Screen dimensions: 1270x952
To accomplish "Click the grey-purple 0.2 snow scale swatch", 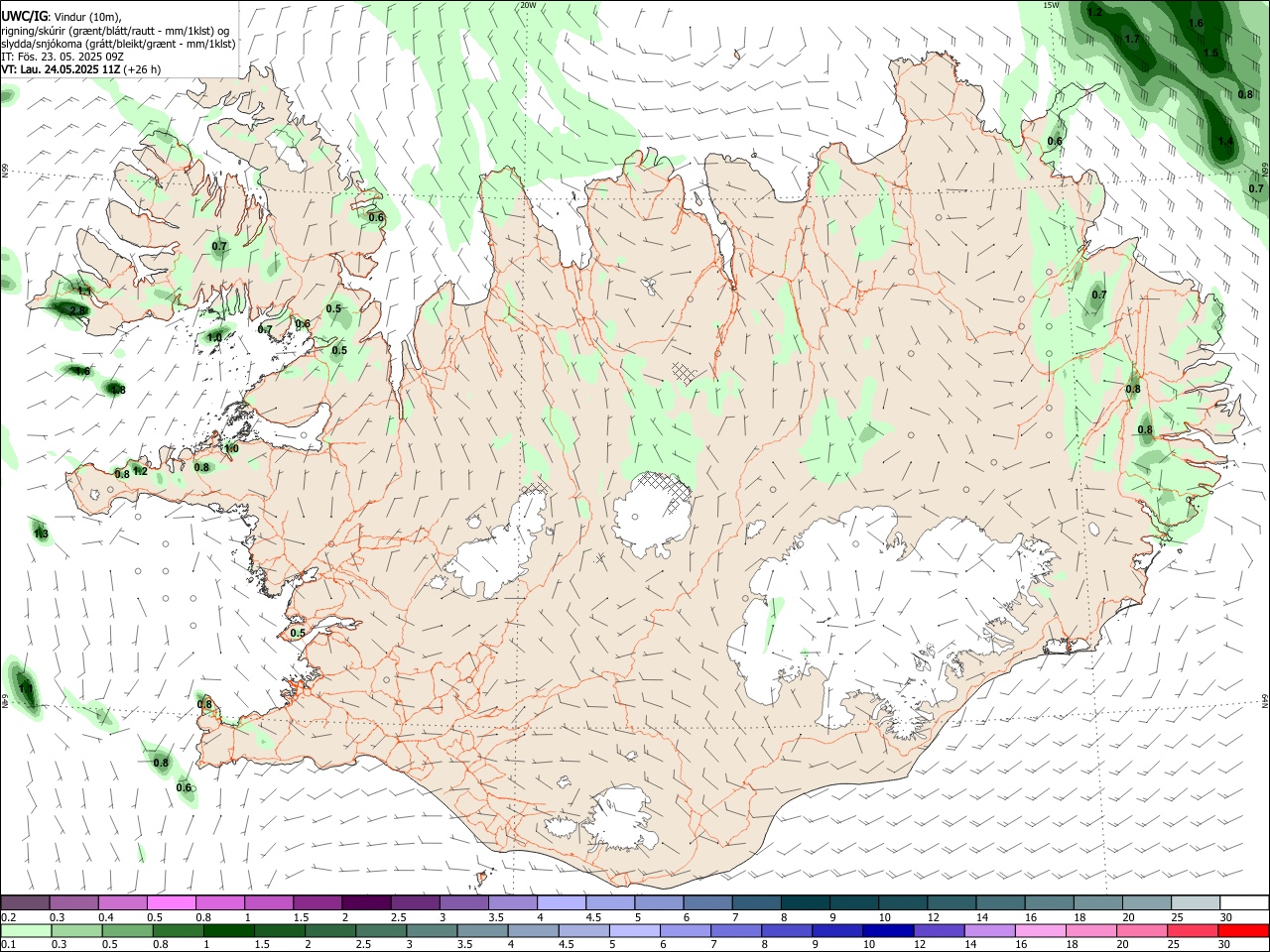I will click(x=25, y=902).
